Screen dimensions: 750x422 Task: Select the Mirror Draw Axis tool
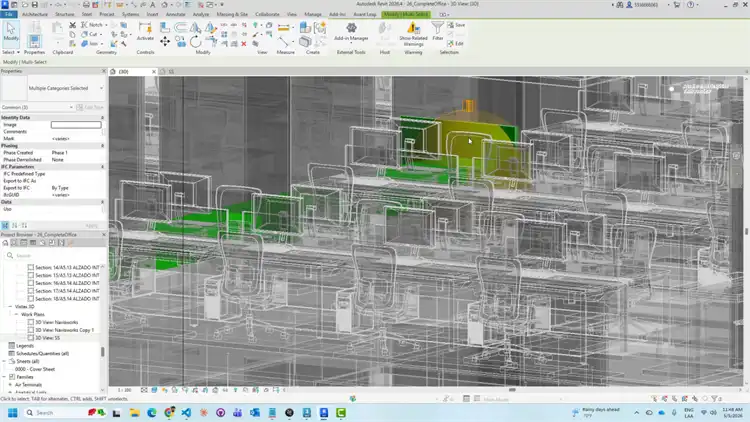point(210,27)
